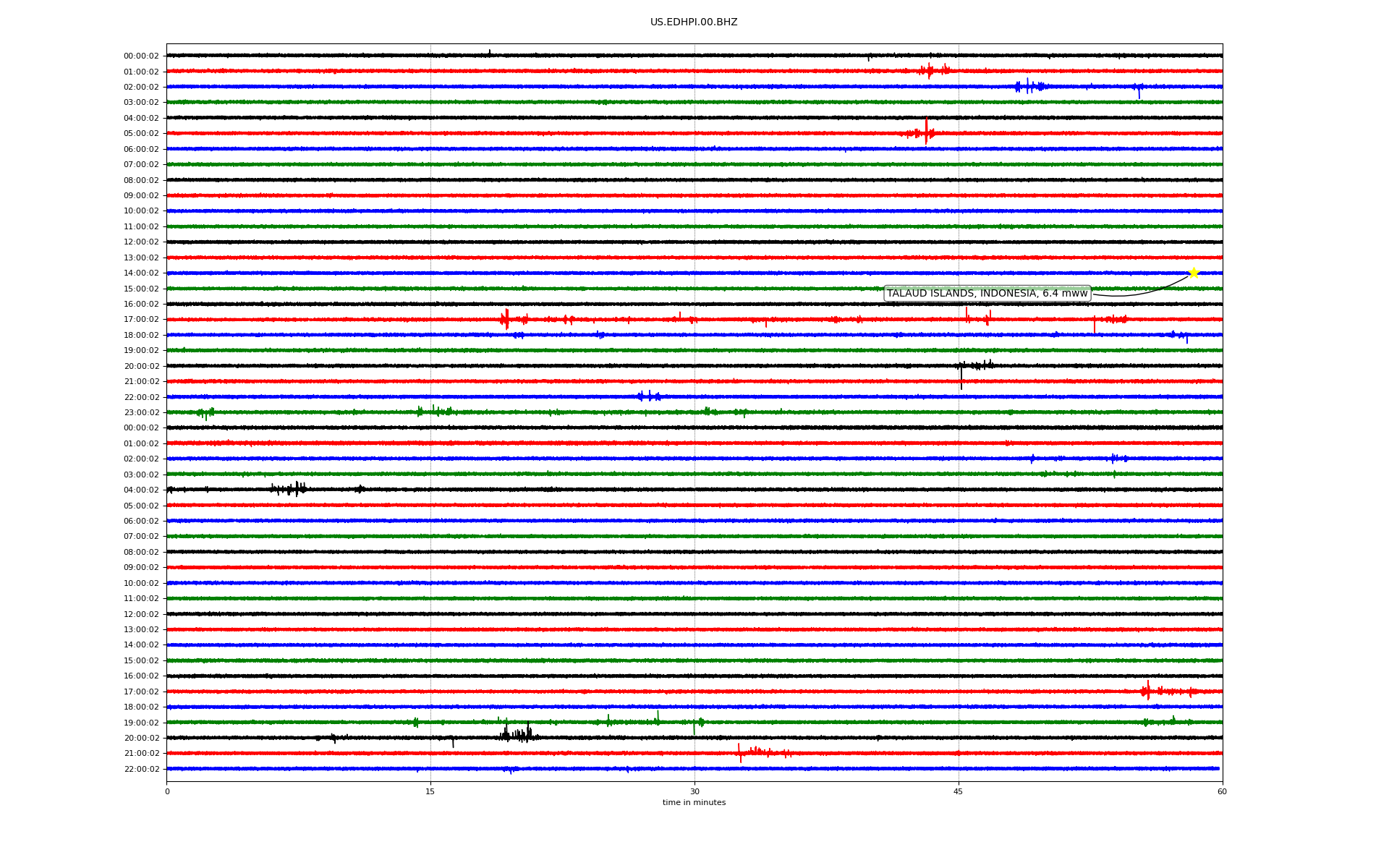
Task: Click the first 00:00:02 row label
Action: 141,56
